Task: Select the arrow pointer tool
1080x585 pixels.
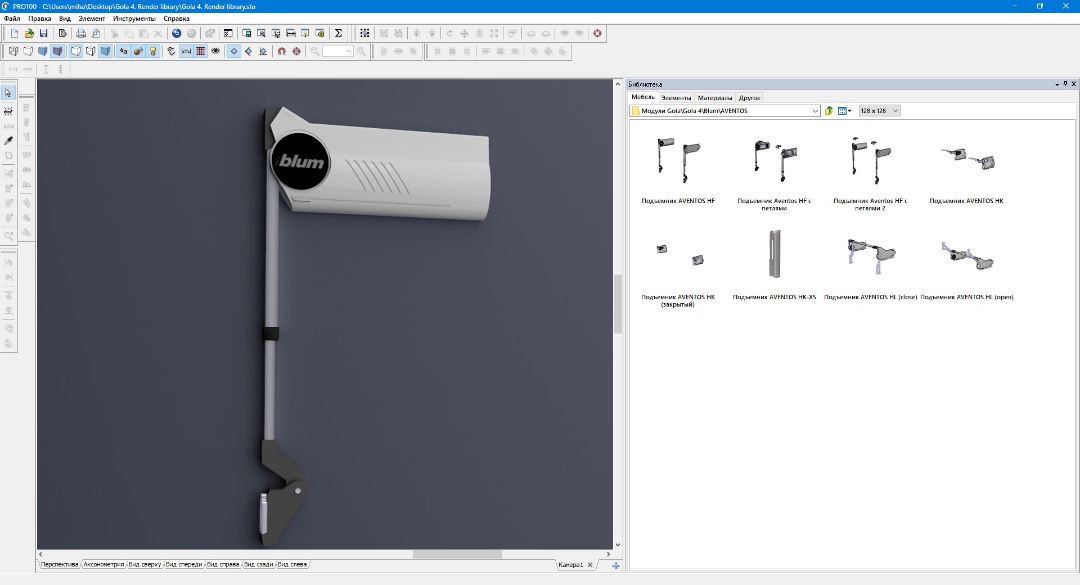Action: 8,93
